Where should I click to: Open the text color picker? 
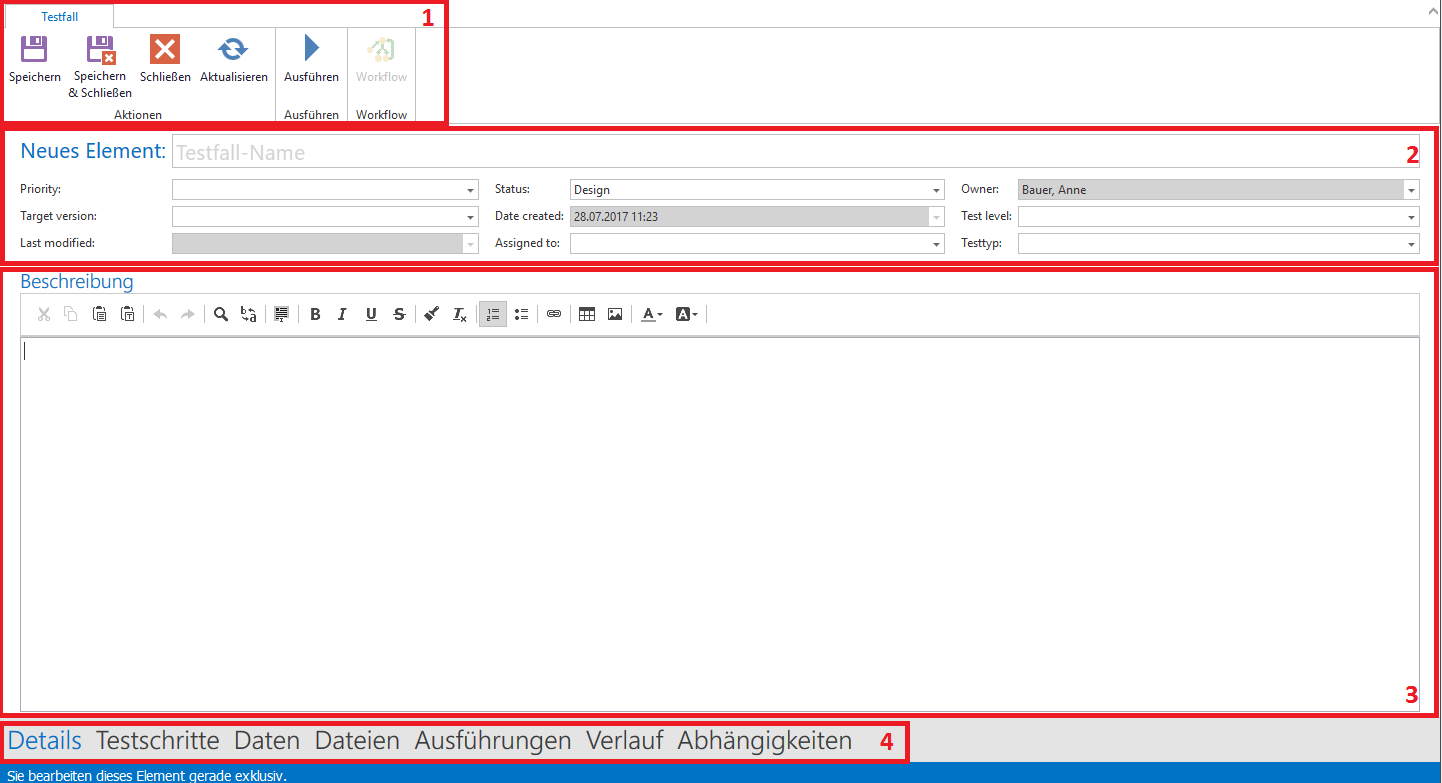651,314
